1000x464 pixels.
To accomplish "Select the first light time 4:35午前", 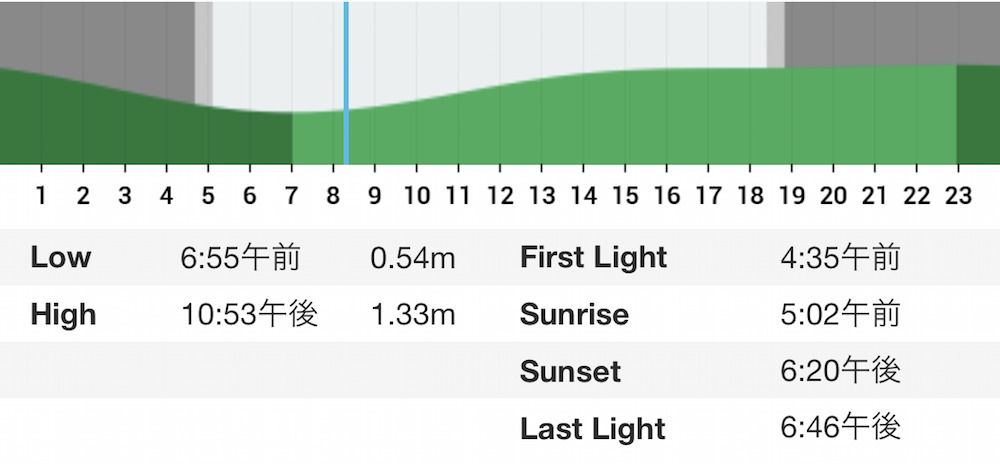I will coord(840,259).
